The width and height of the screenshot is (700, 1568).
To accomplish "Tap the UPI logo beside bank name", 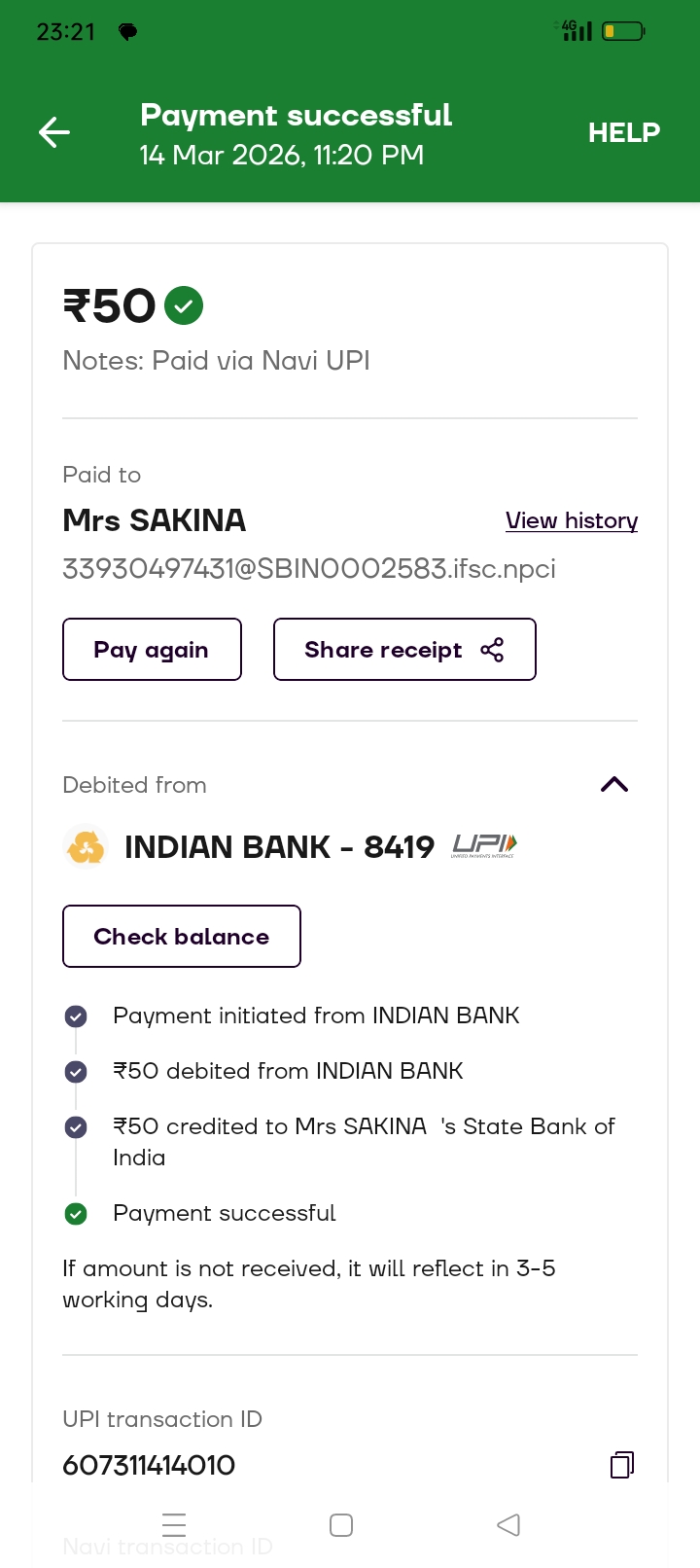I will pos(484,846).
